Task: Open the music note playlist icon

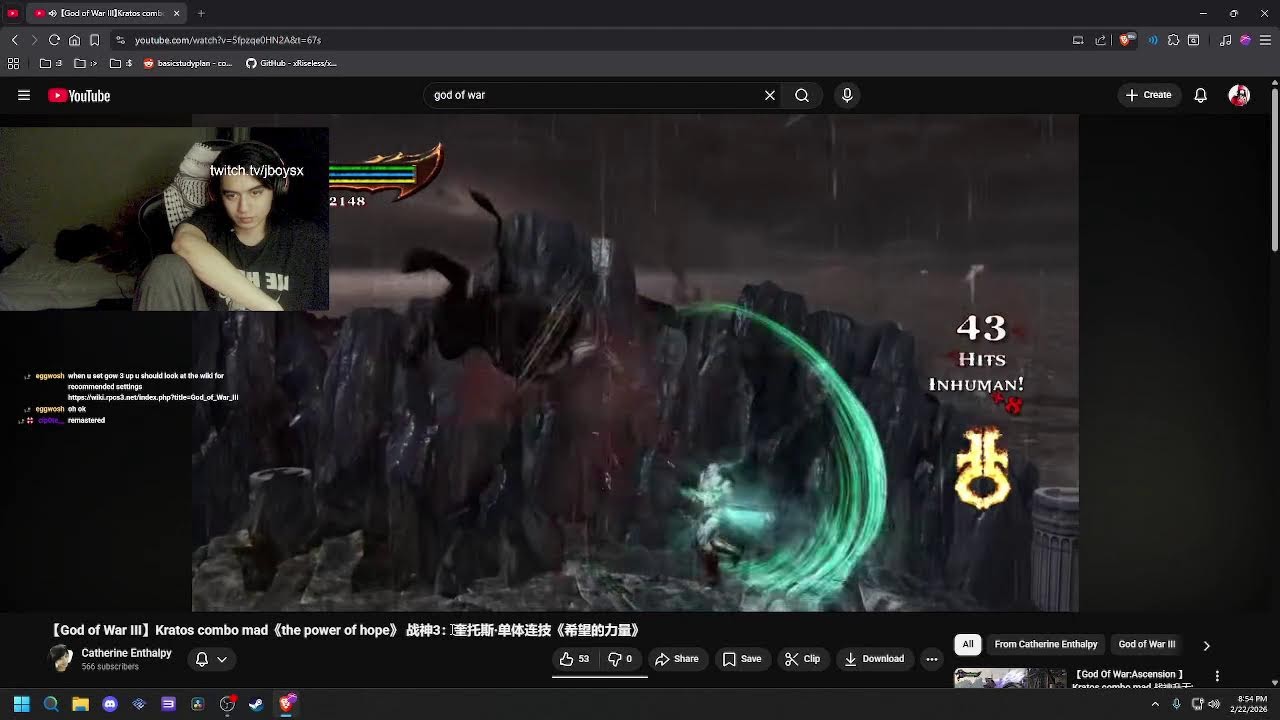Action: coord(1225,40)
